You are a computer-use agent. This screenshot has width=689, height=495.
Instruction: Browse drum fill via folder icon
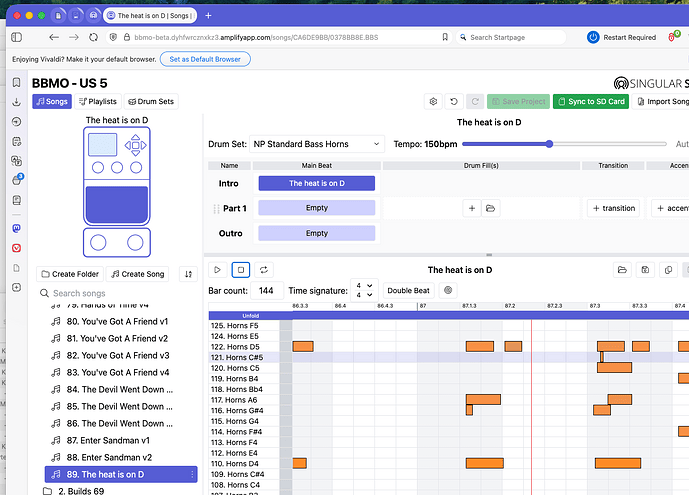pos(491,208)
